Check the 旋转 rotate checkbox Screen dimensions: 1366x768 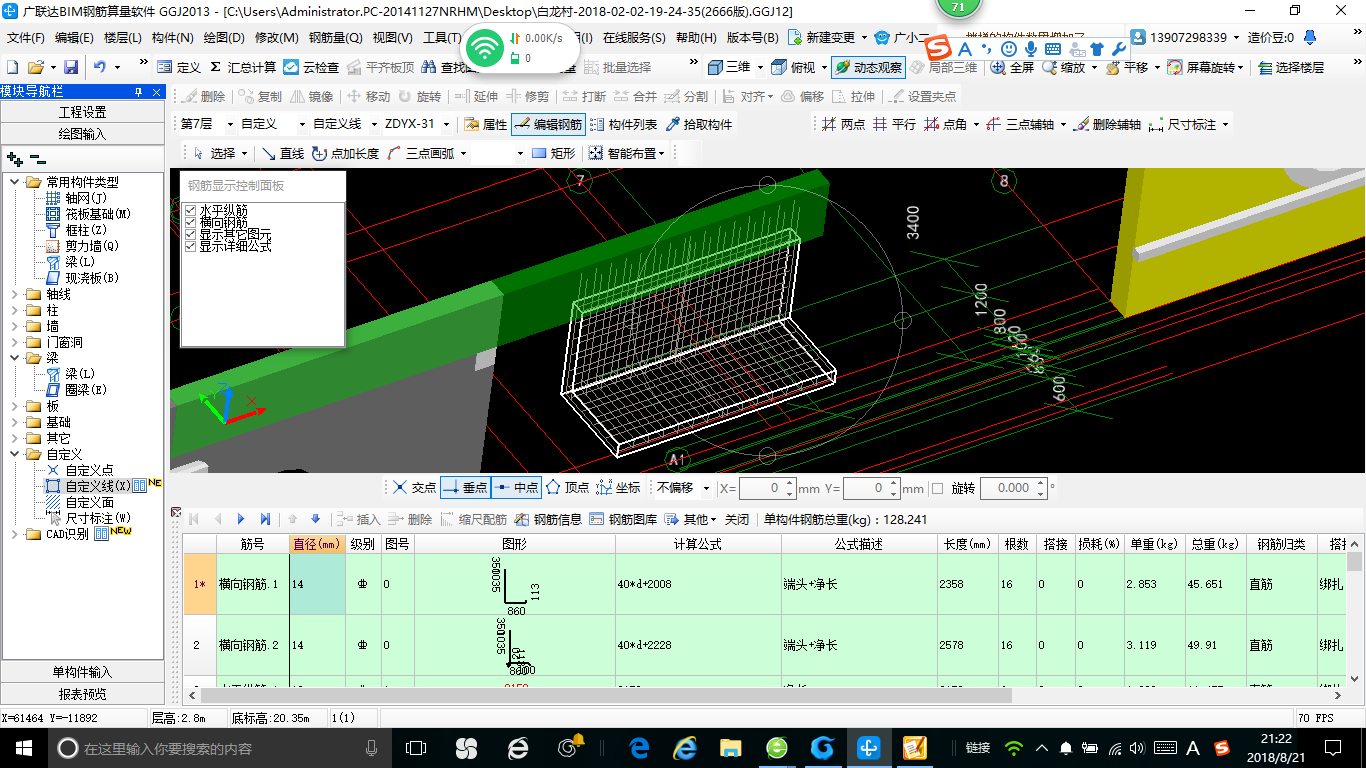[937, 488]
